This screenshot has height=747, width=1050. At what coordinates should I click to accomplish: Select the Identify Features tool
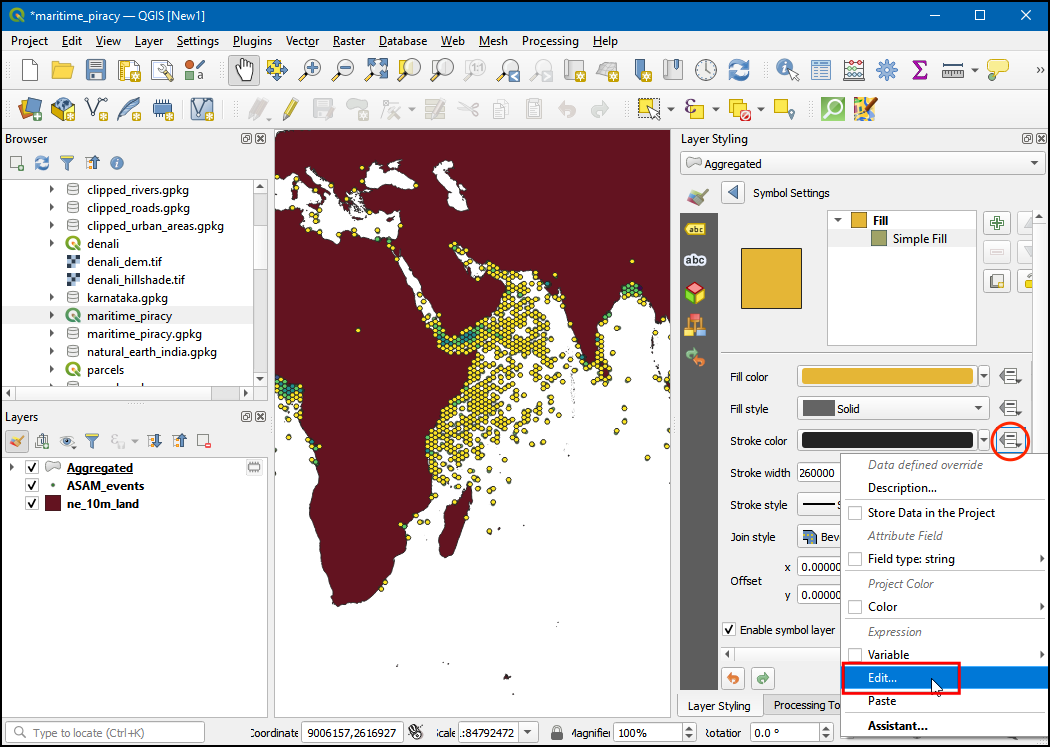click(x=788, y=70)
